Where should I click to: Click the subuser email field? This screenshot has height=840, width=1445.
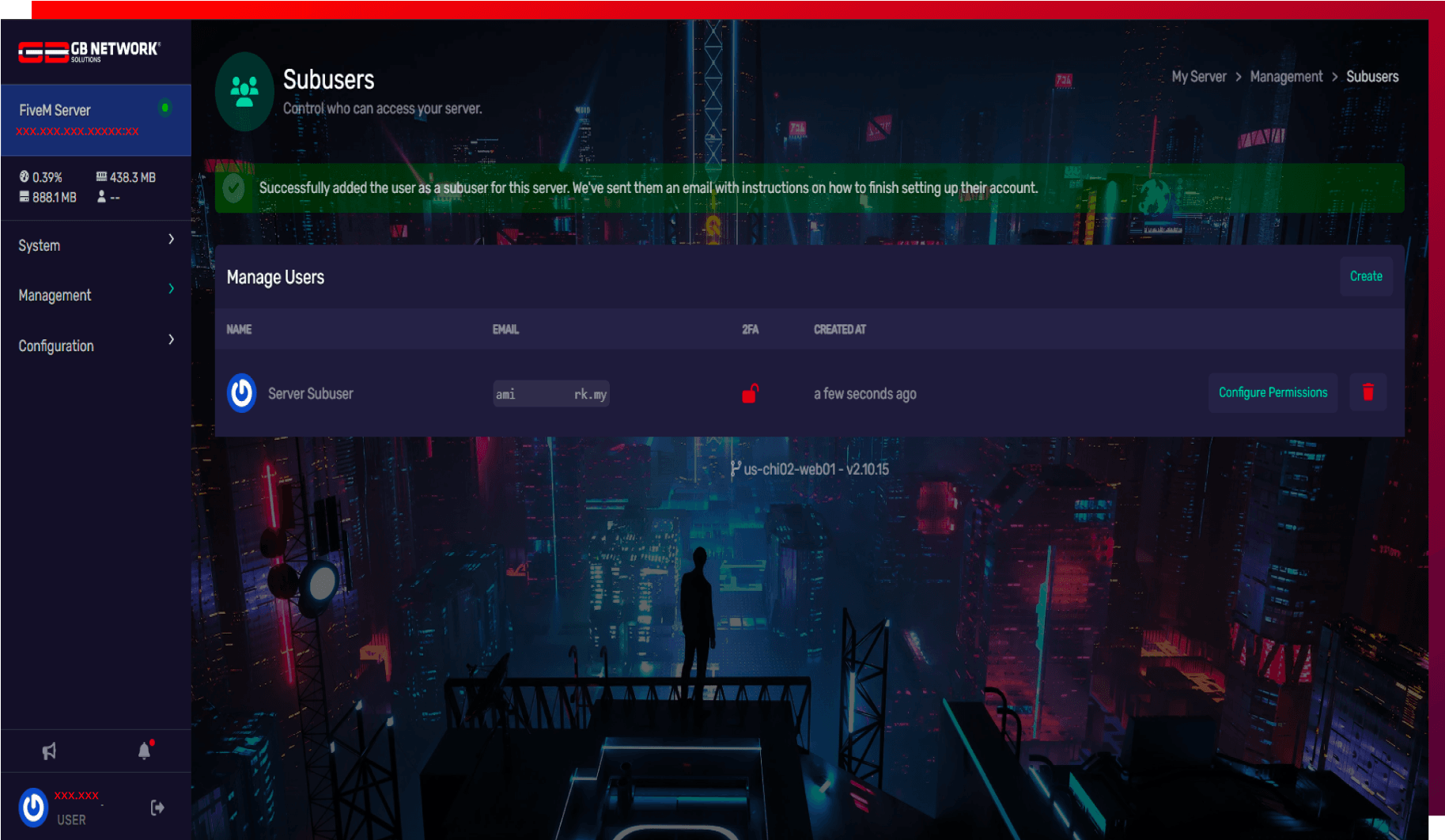click(x=550, y=394)
